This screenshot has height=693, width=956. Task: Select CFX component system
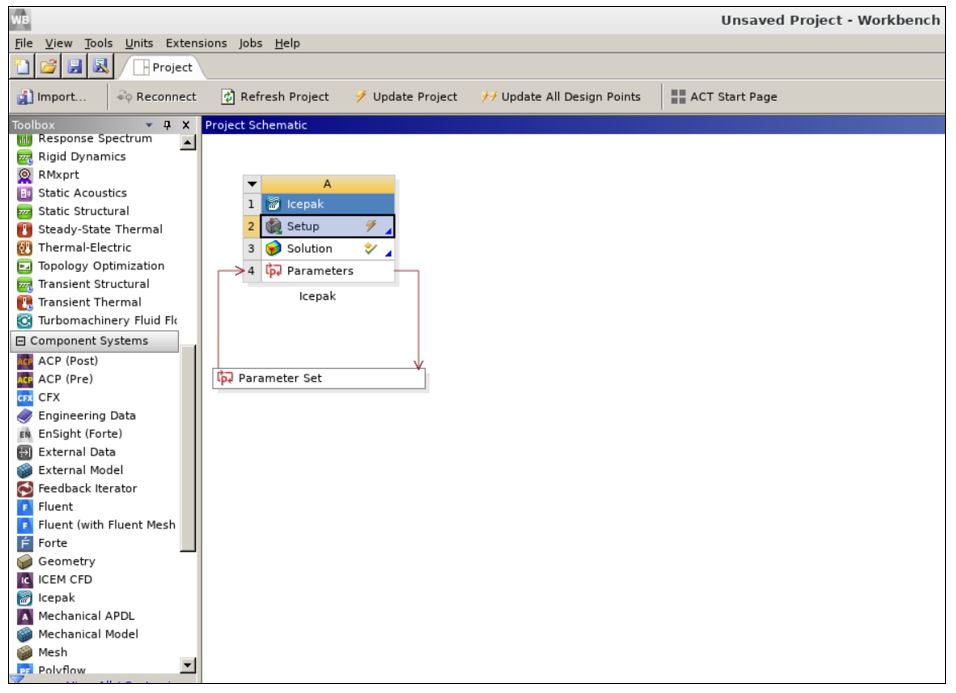[x=49, y=398]
